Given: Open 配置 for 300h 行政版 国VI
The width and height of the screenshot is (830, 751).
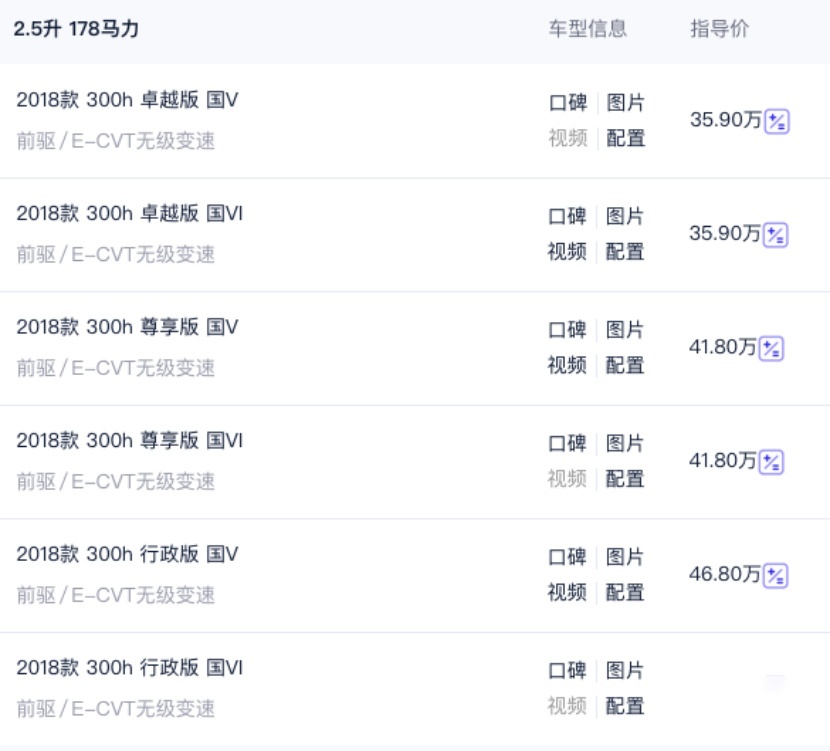Looking at the screenshot, I should [x=625, y=706].
